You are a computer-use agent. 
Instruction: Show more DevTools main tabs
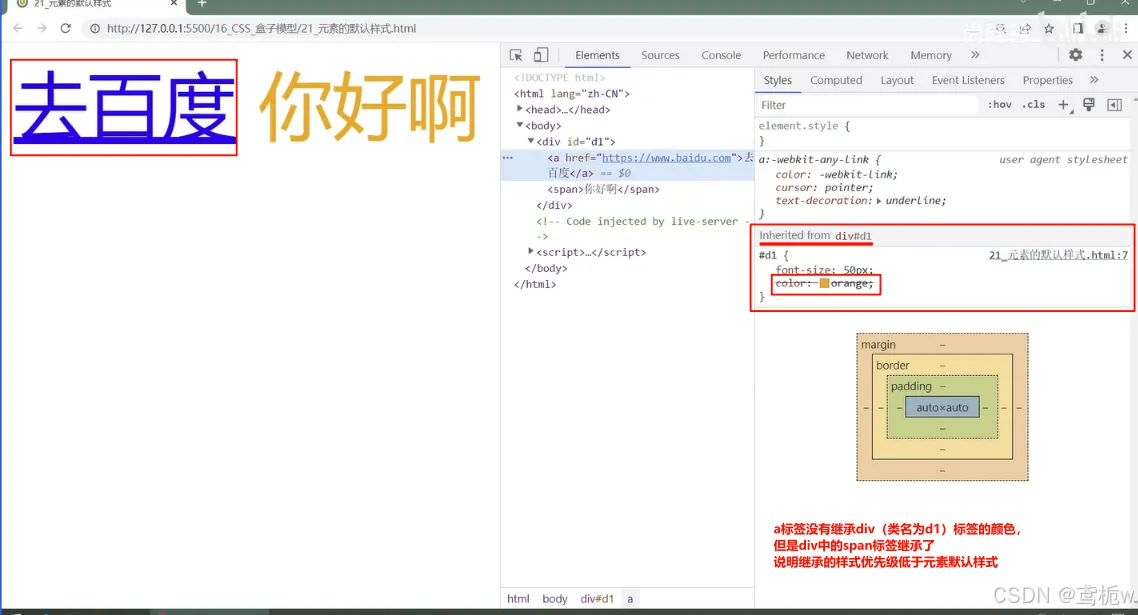[x=975, y=55]
